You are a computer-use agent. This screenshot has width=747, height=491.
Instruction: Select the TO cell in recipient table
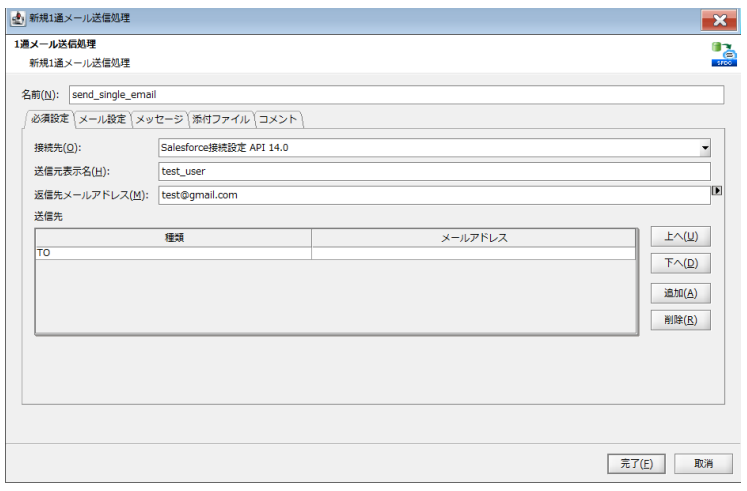173,254
